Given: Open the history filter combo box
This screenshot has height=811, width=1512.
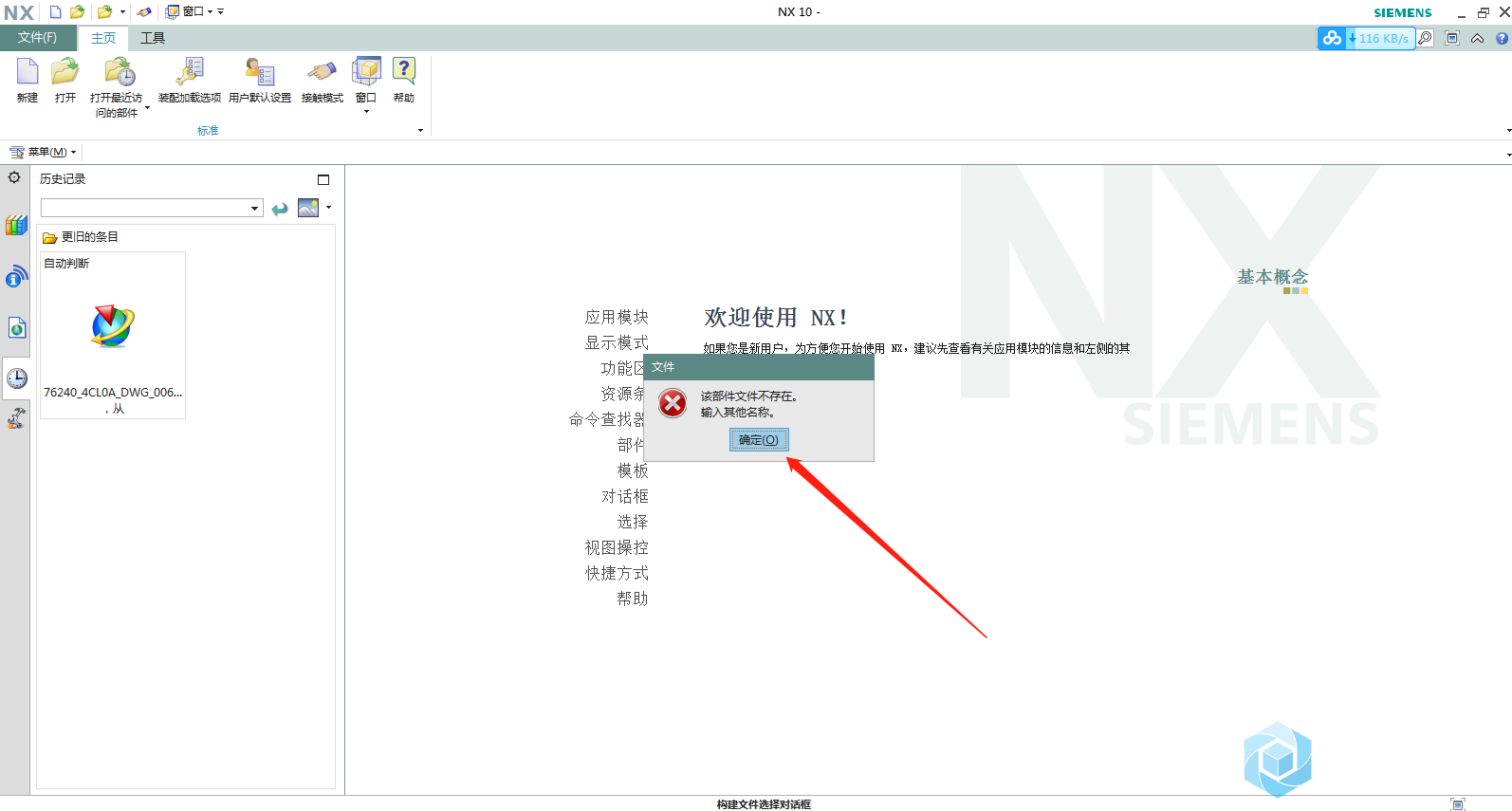Looking at the screenshot, I should 152,208.
